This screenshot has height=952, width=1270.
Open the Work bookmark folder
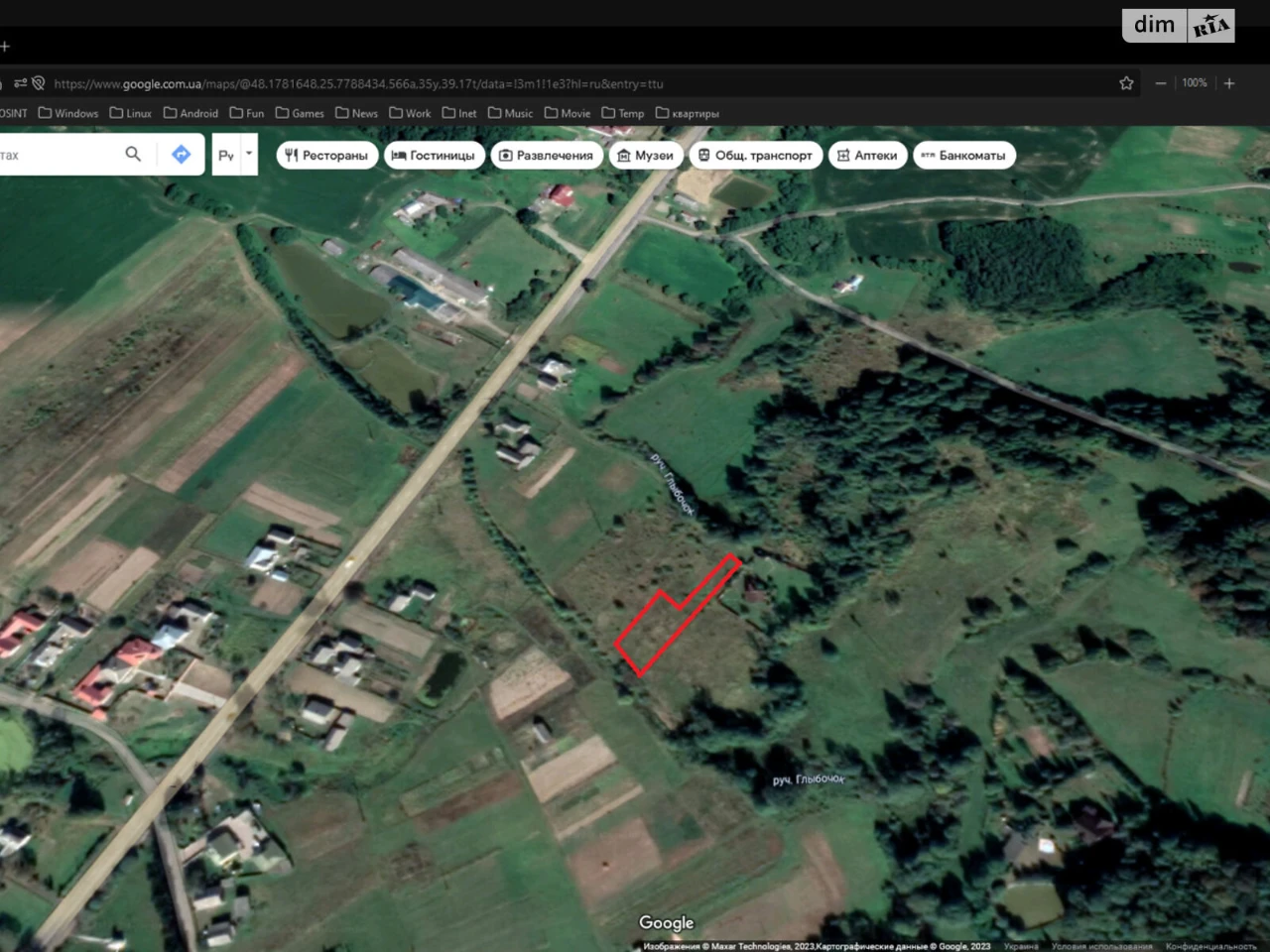click(410, 113)
